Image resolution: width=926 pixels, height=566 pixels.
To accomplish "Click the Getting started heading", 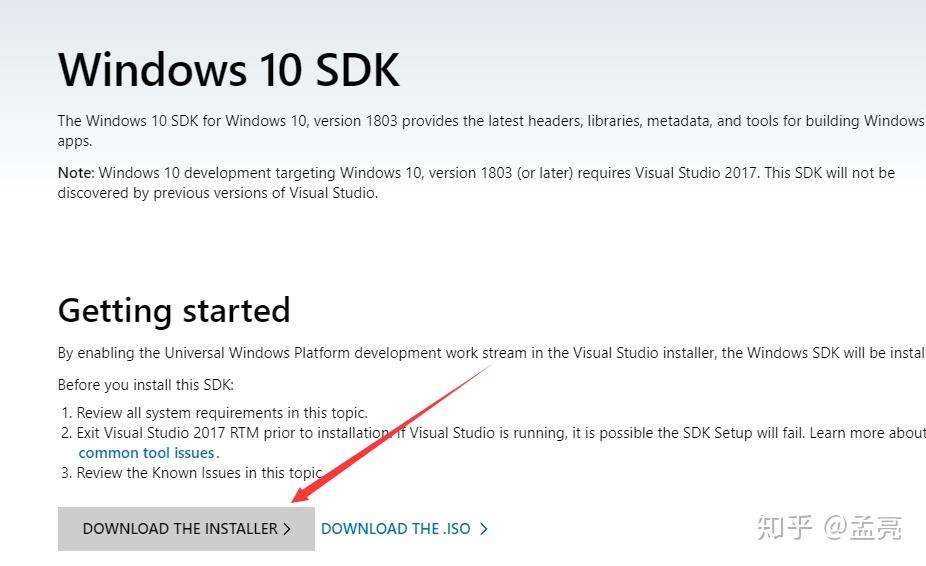I will coord(174,310).
